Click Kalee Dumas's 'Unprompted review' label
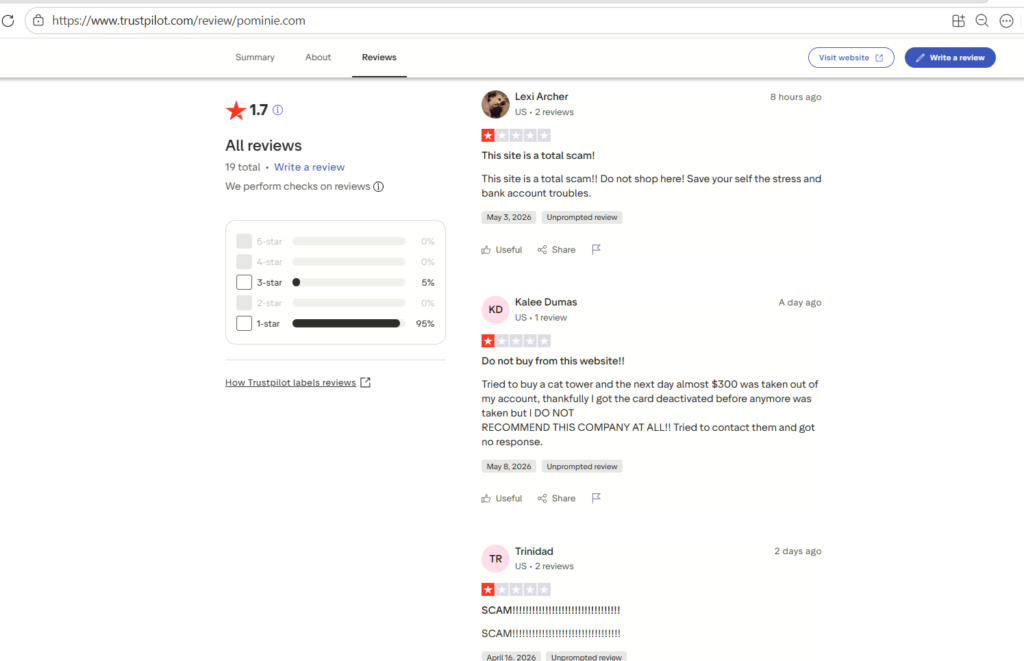Screen dimensions: 1024x661 (582, 466)
